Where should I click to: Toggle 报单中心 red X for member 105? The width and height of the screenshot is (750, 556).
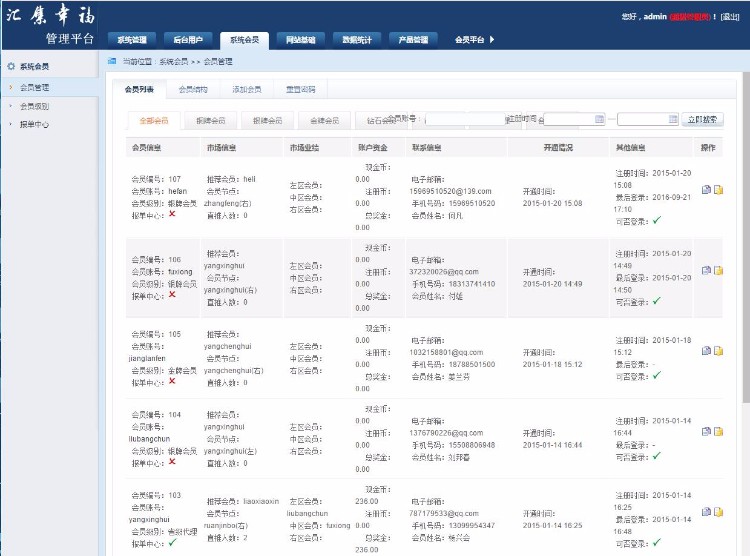point(172,381)
